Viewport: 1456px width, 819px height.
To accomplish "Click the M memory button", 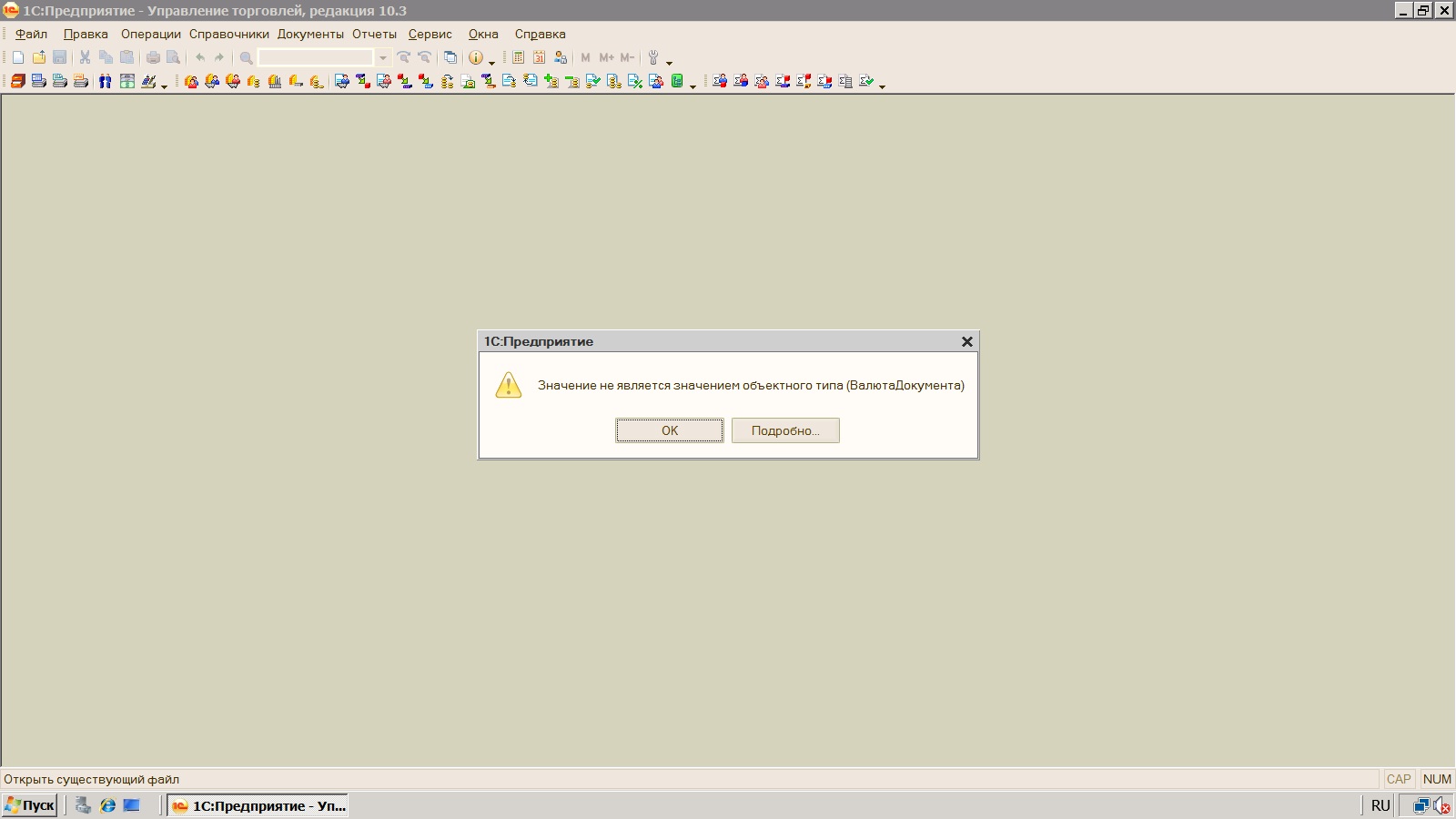I will (586, 57).
